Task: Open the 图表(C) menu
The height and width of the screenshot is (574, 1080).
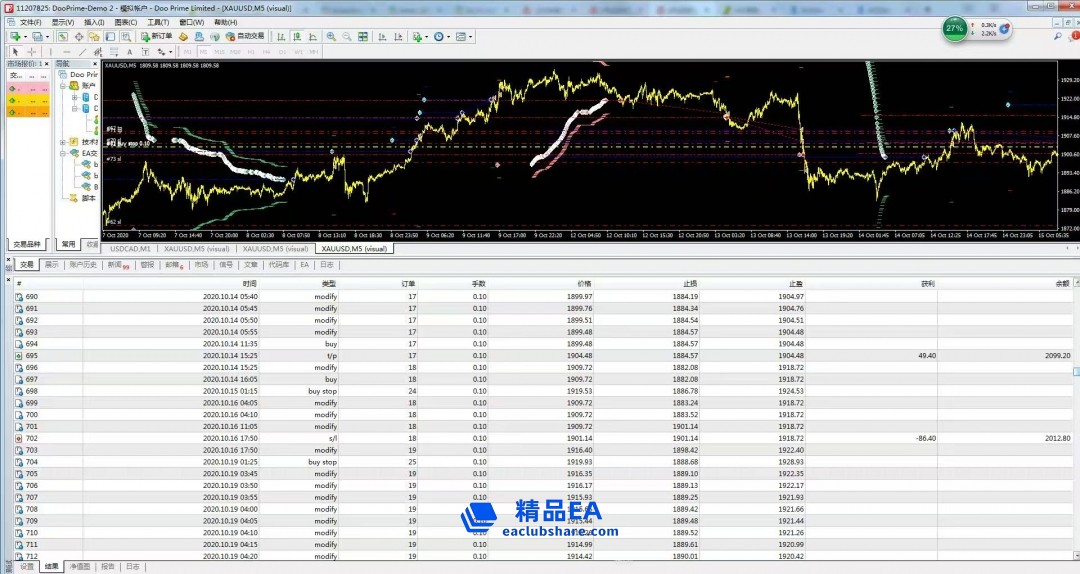Action: tap(125, 22)
